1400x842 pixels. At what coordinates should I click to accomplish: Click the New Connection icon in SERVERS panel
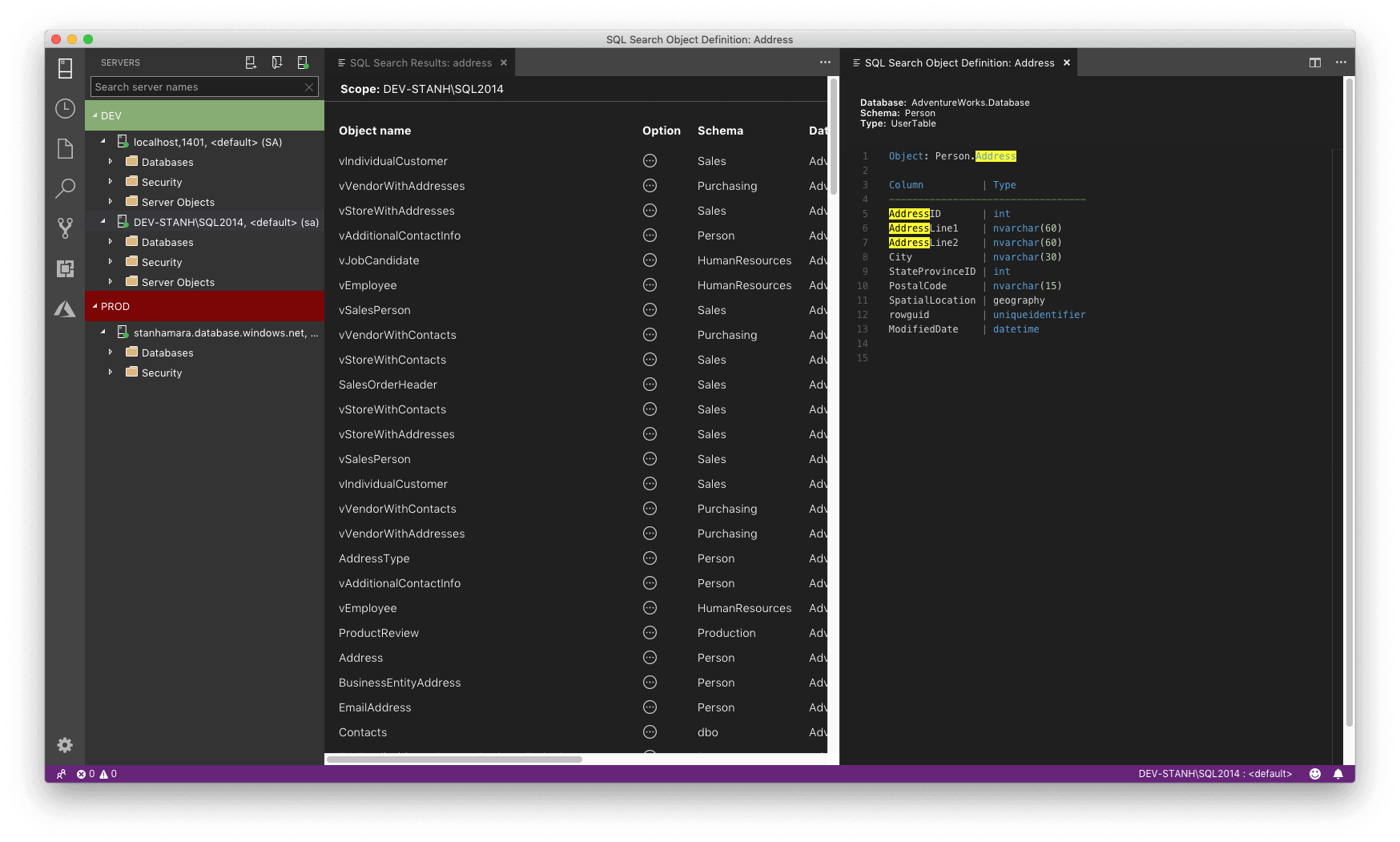[x=251, y=62]
